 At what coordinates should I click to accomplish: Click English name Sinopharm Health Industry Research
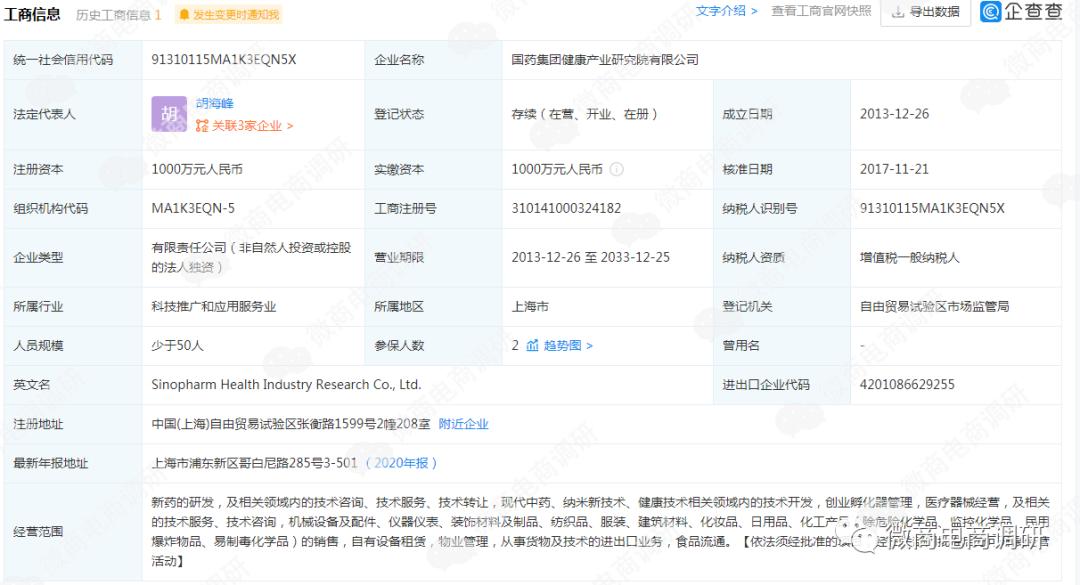click(x=286, y=385)
